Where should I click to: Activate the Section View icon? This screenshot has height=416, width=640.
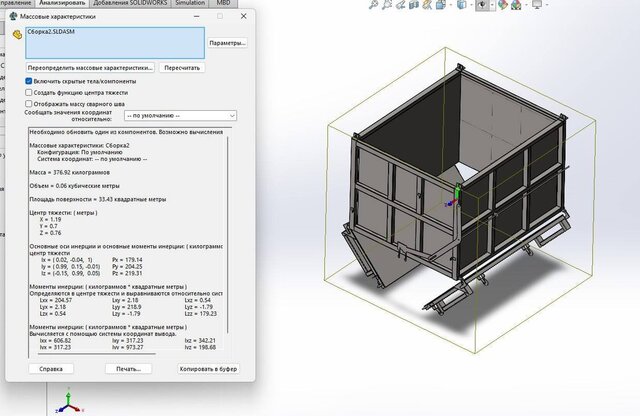point(414,5)
